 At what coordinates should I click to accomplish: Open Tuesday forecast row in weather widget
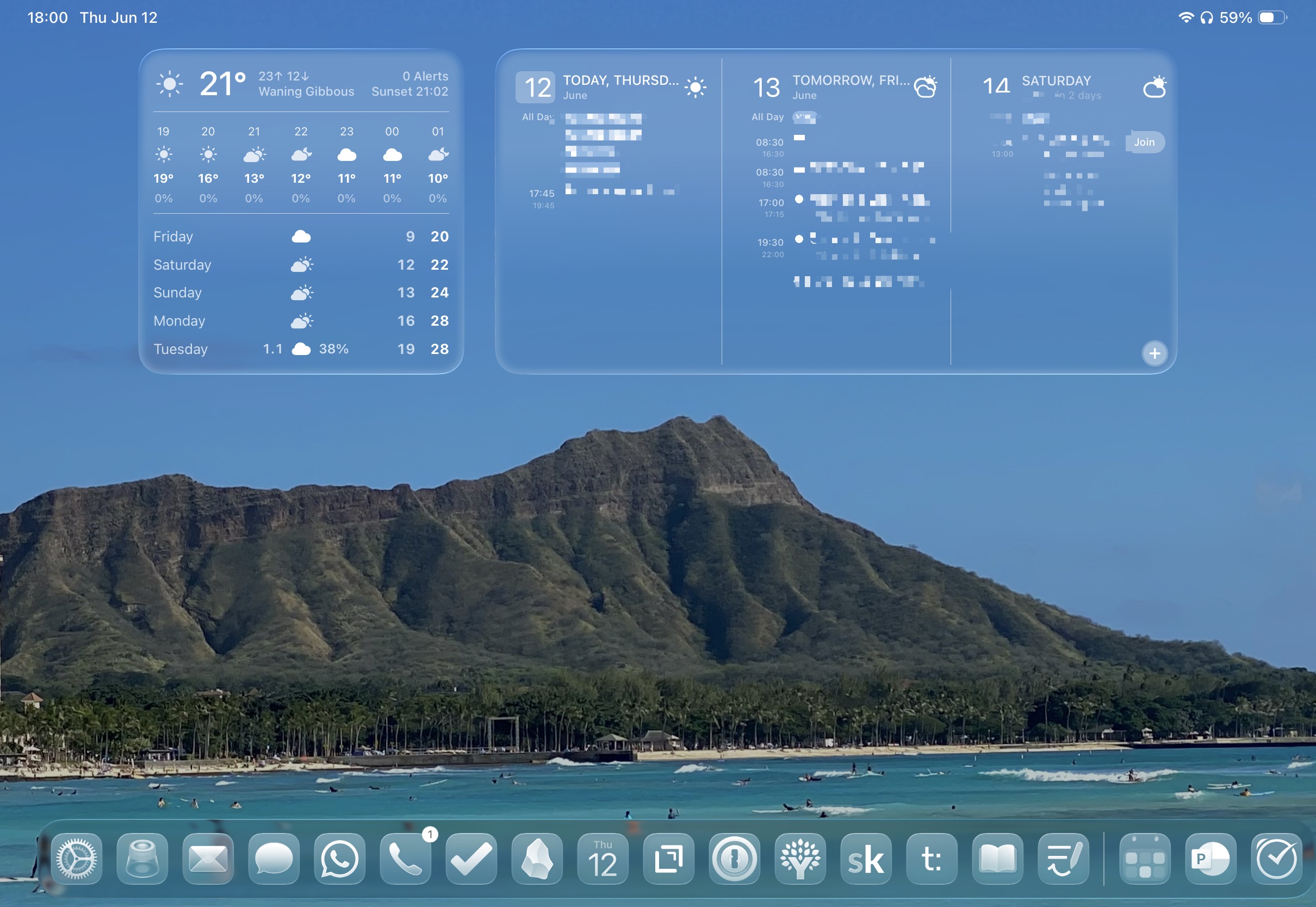pos(301,349)
